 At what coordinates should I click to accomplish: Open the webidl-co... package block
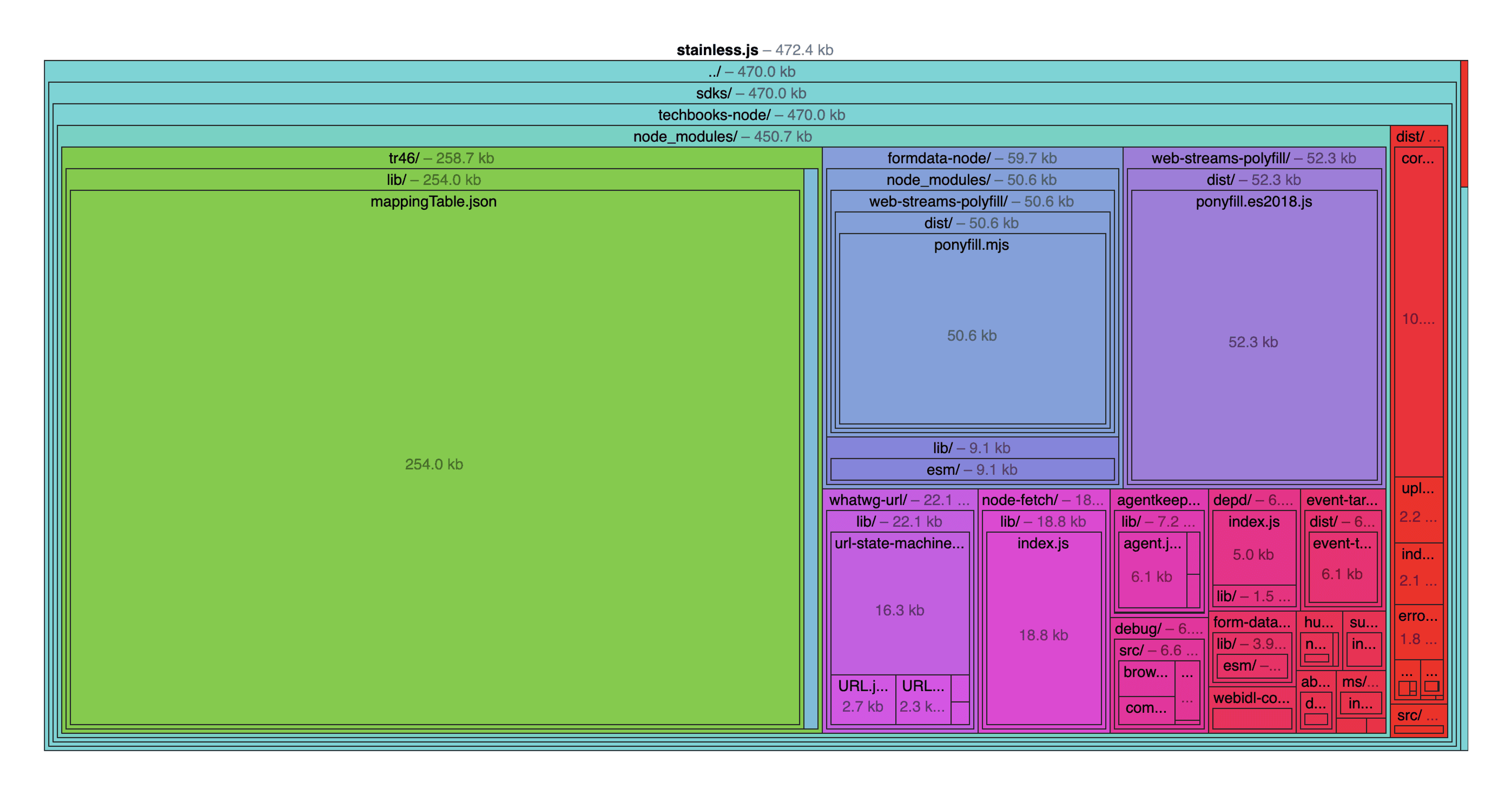(1252, 709)
